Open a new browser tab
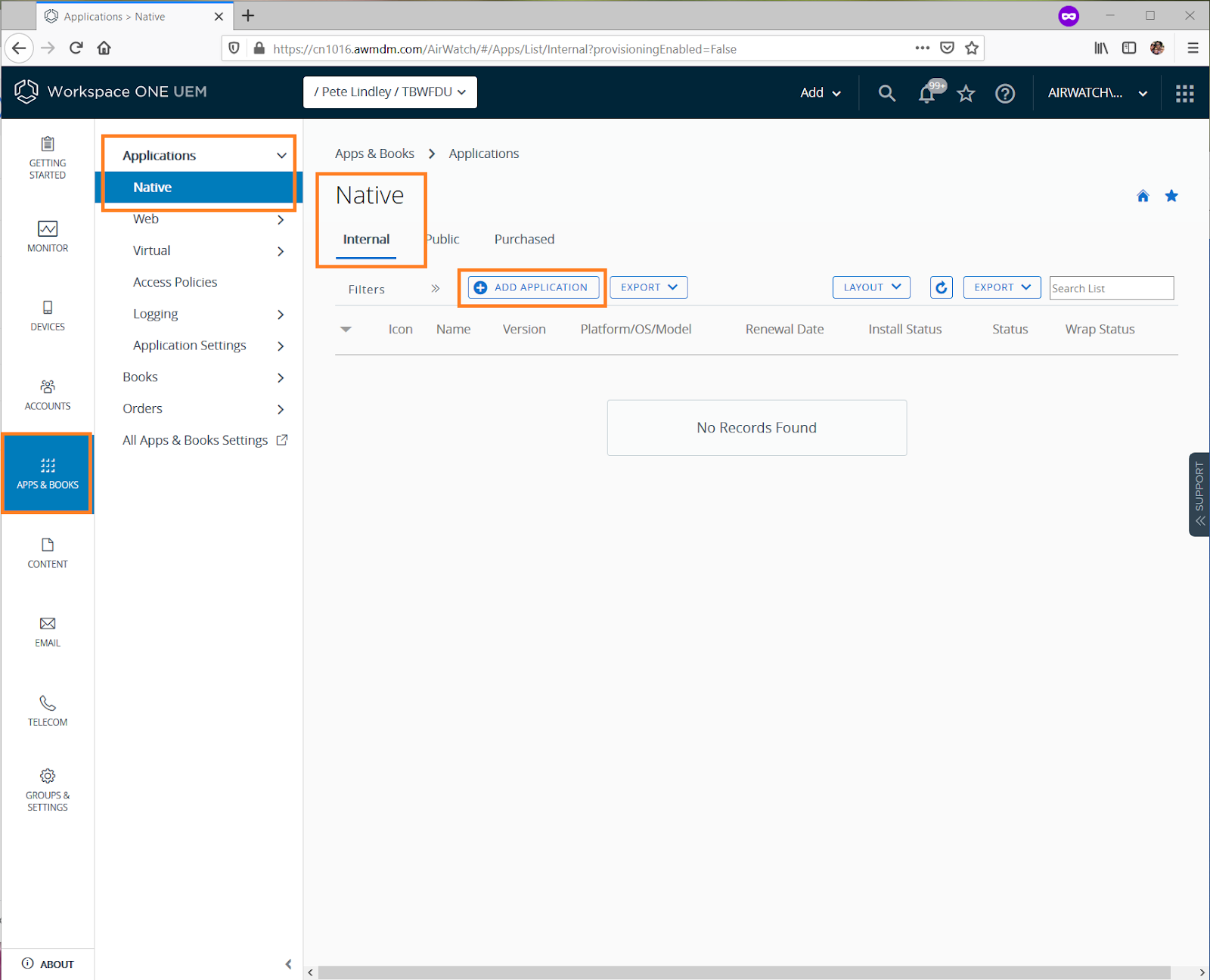1210x980 pixels. click(x=248, y=16)
